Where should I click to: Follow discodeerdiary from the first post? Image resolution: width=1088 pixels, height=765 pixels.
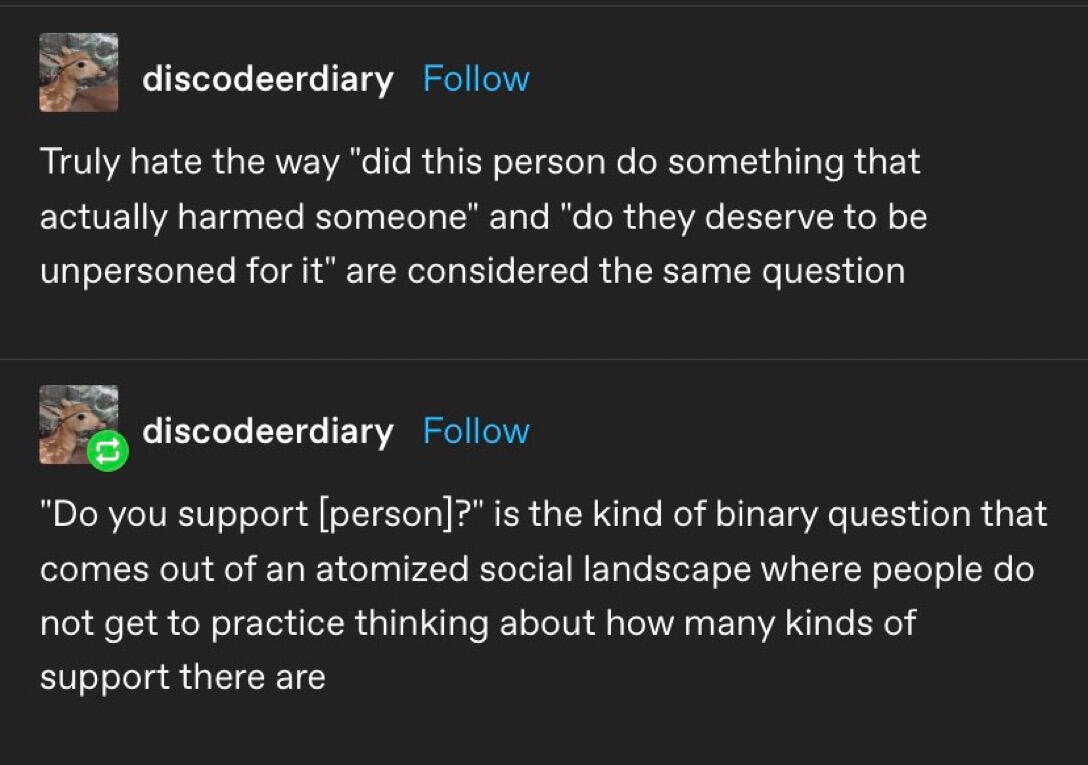tap(476, 78)
